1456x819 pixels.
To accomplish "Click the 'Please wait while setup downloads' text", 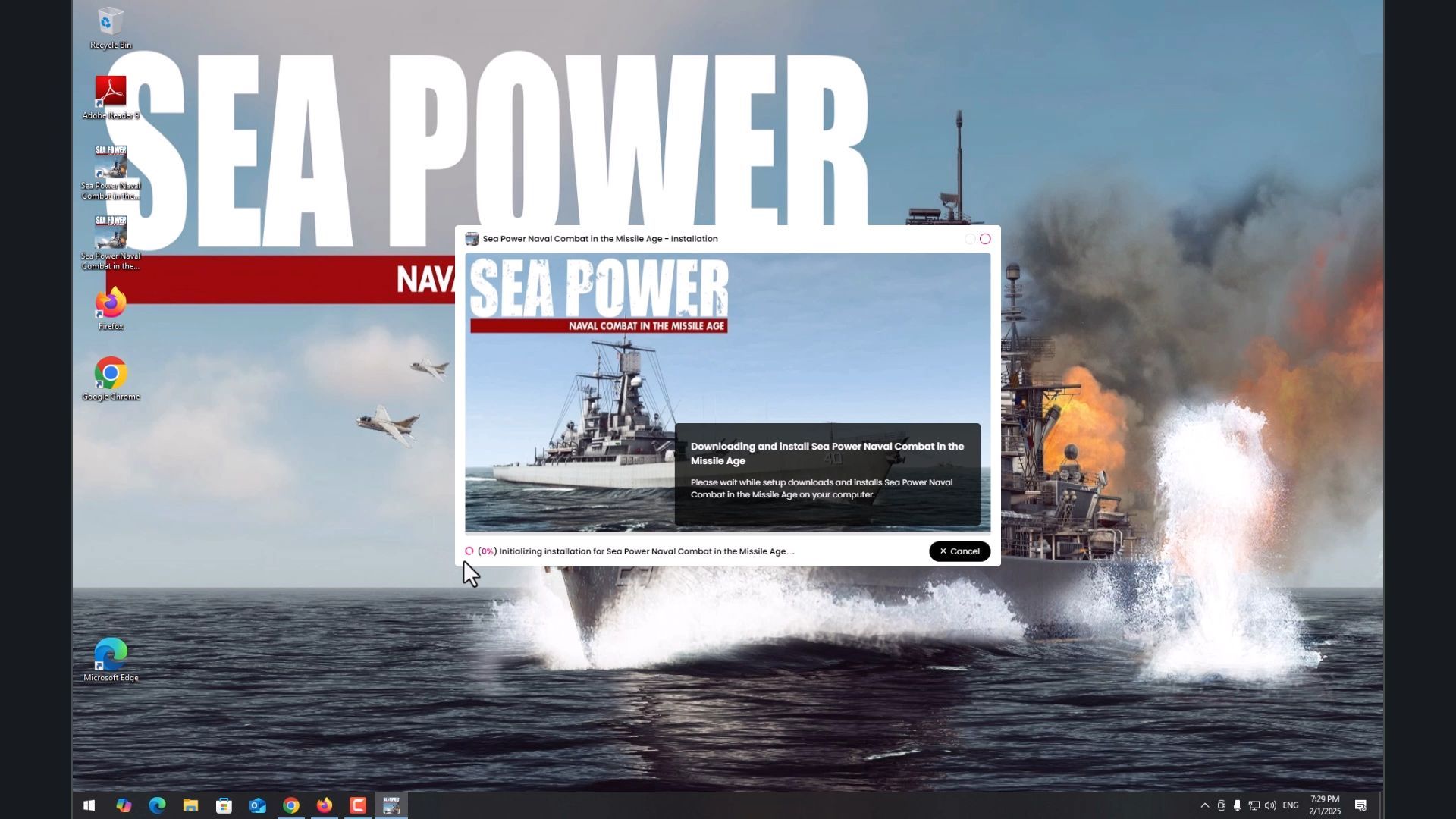I will (x=821, y=488).
